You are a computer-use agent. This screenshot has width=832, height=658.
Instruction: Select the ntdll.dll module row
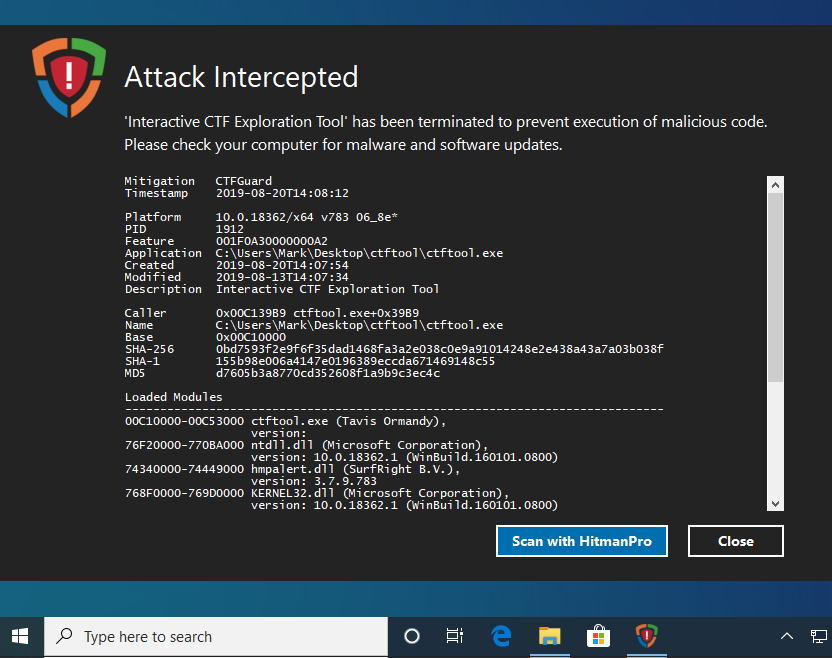306,445
